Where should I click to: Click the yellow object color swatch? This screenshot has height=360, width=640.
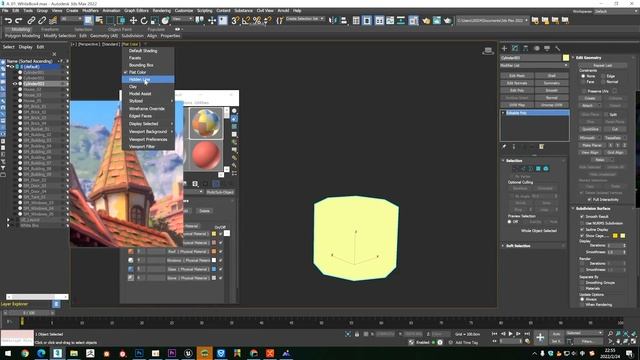[566, 58]
